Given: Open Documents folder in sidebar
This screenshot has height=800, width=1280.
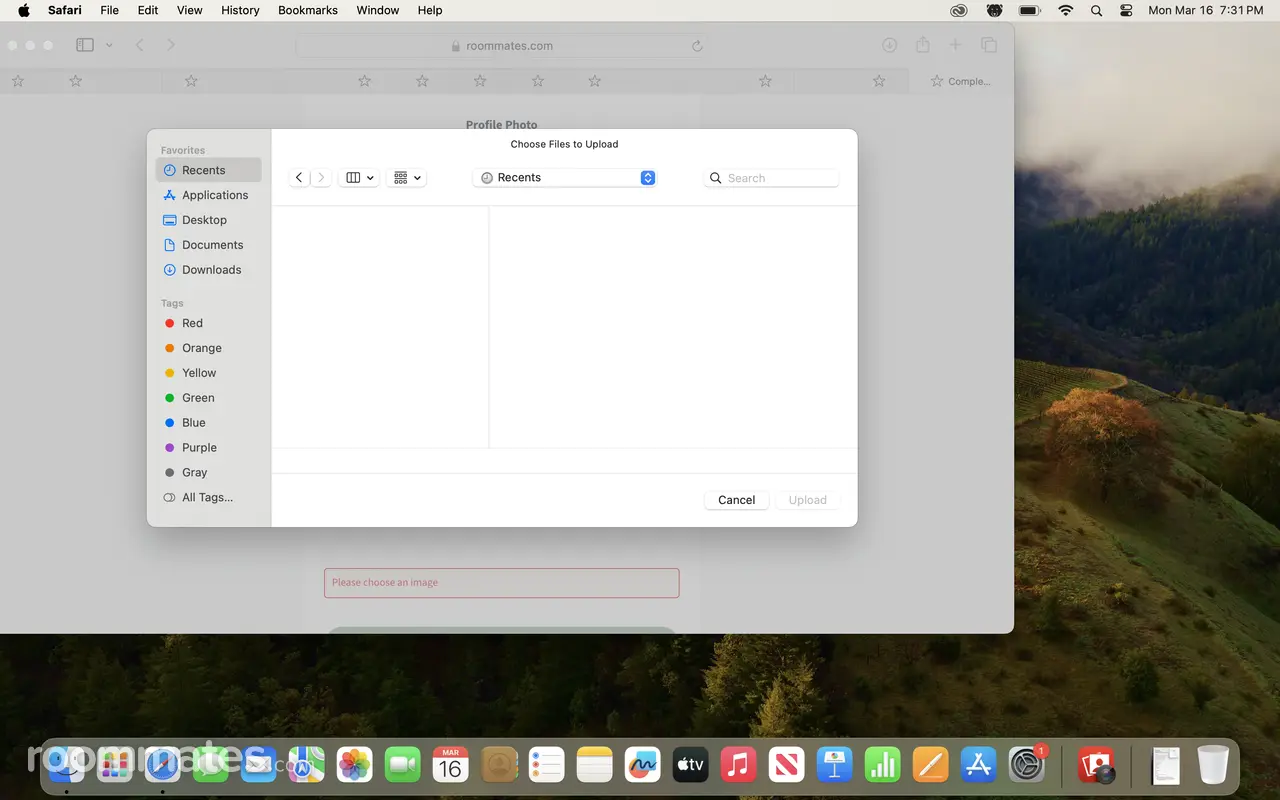Looking at the screenshot, I should pos(212,245).
